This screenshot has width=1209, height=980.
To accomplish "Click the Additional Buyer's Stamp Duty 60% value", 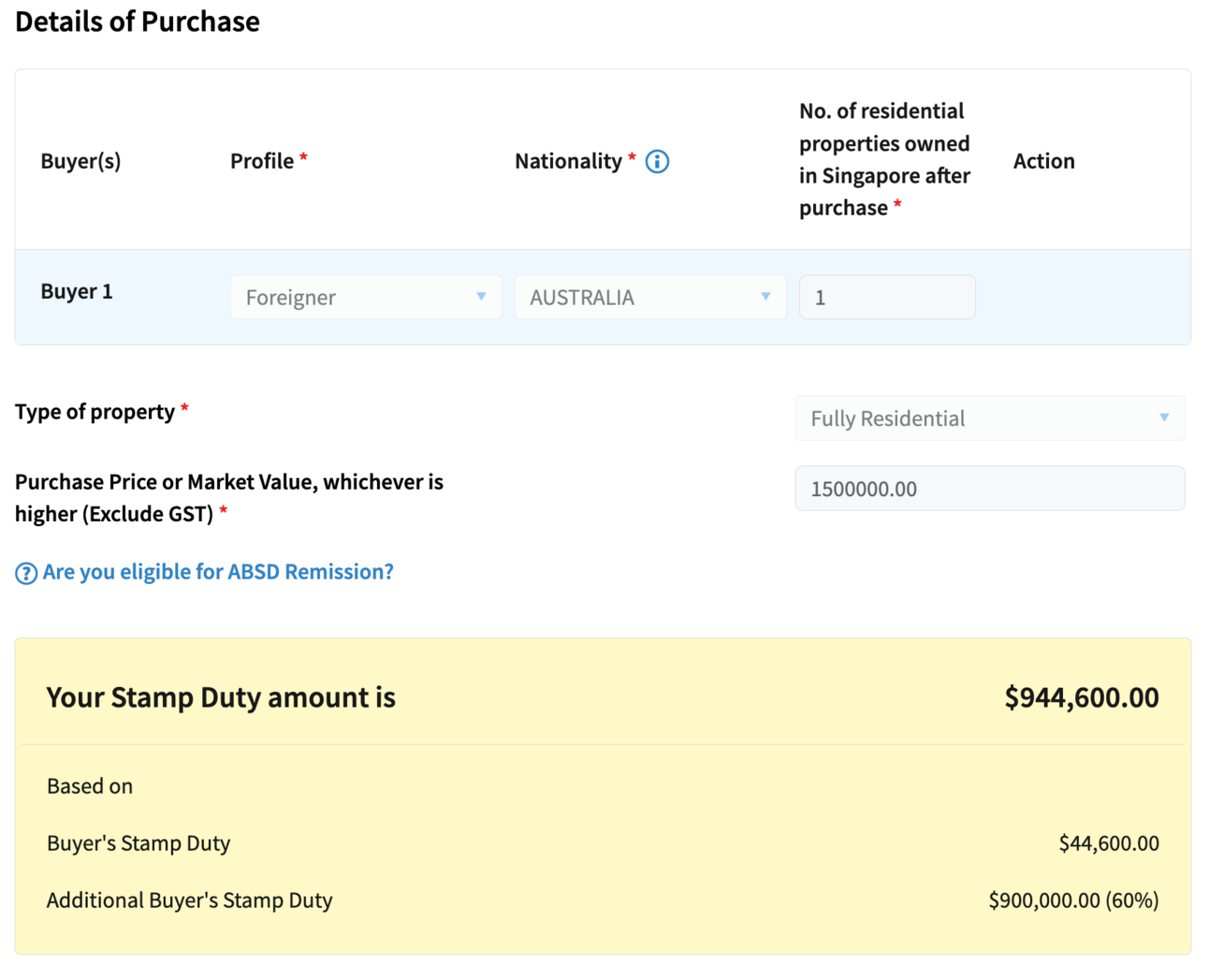I will 1073,900.
